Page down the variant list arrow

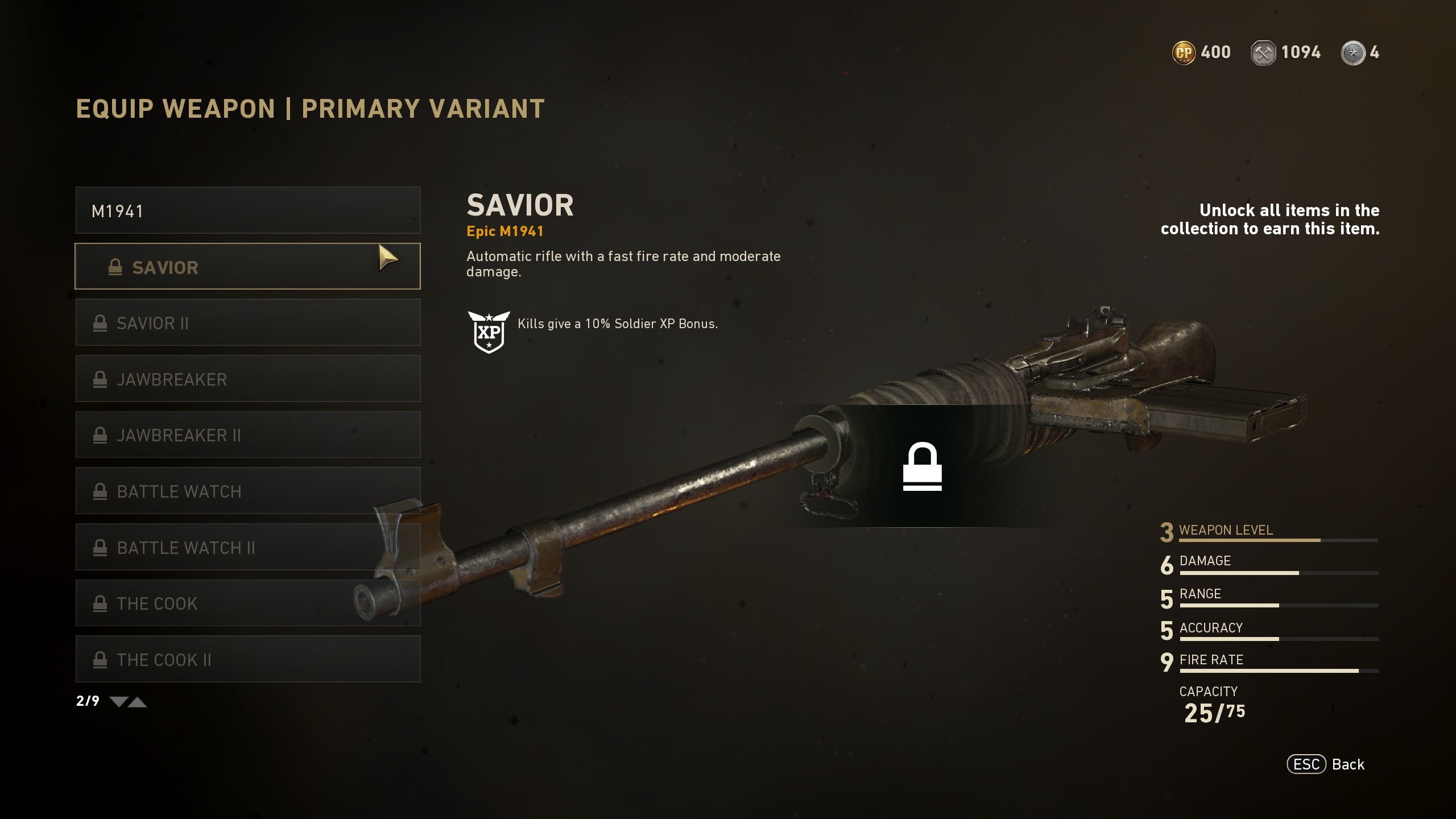118,702
